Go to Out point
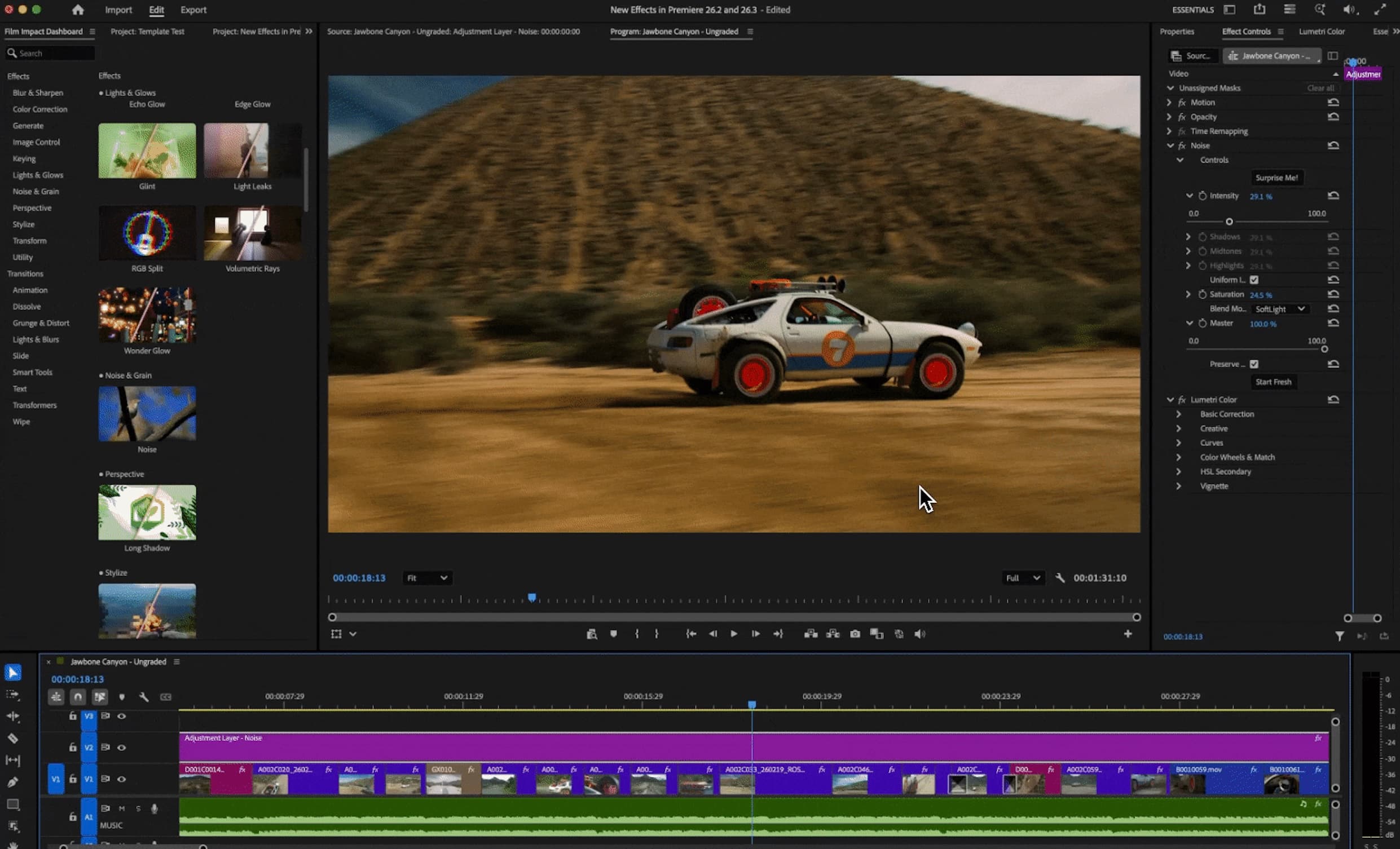Image resolution: width=1400 pixels, height=849 pixels. [778, 634]
